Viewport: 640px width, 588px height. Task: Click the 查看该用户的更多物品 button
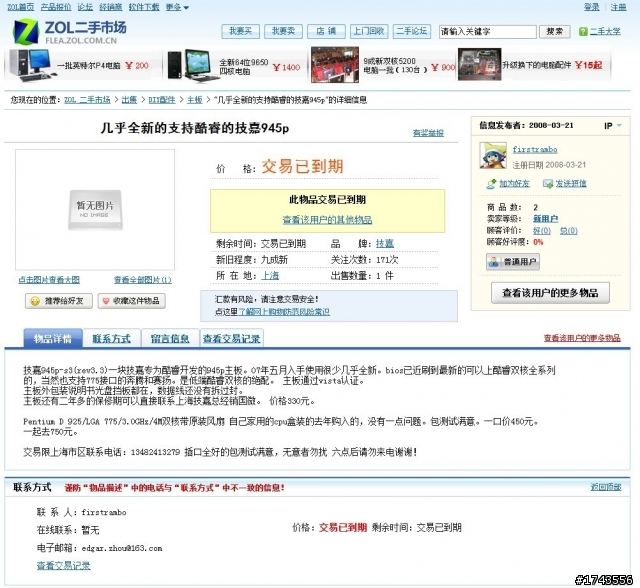550,293
